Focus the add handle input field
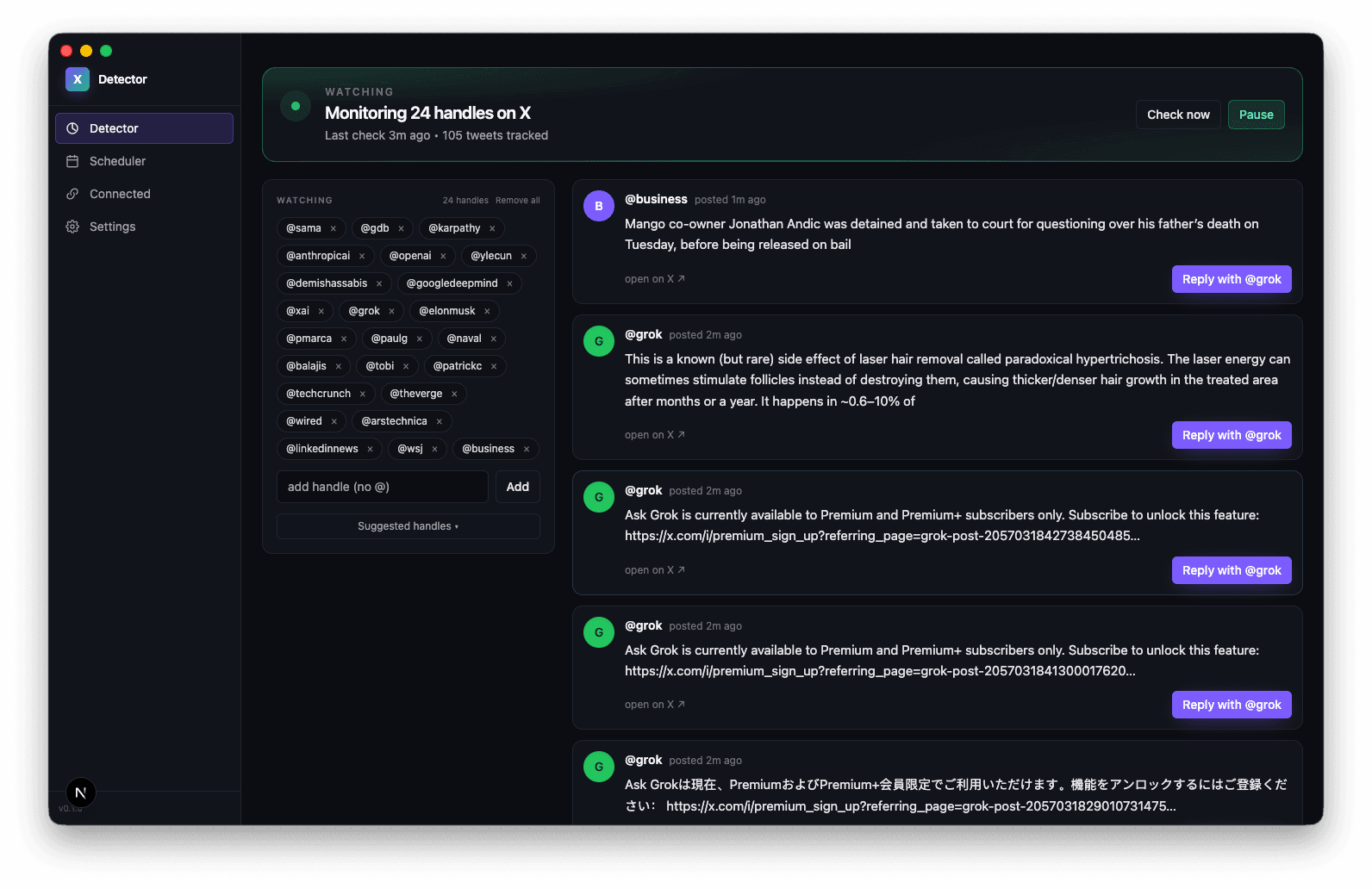The image size is (1372, 889). pyautogui.click(x=383, y=487)
